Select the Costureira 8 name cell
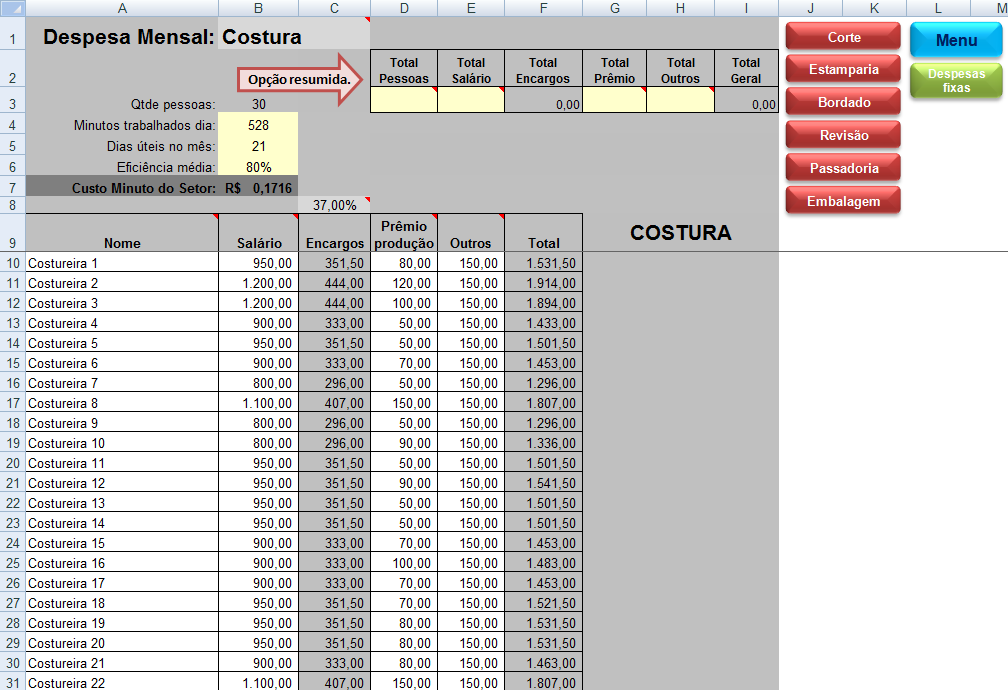 point(121,403)
